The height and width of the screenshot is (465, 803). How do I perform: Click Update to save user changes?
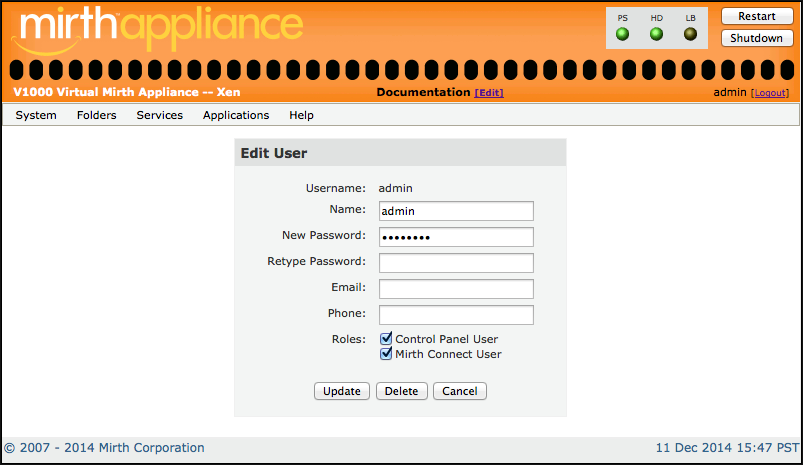click(x=342, y=391)
